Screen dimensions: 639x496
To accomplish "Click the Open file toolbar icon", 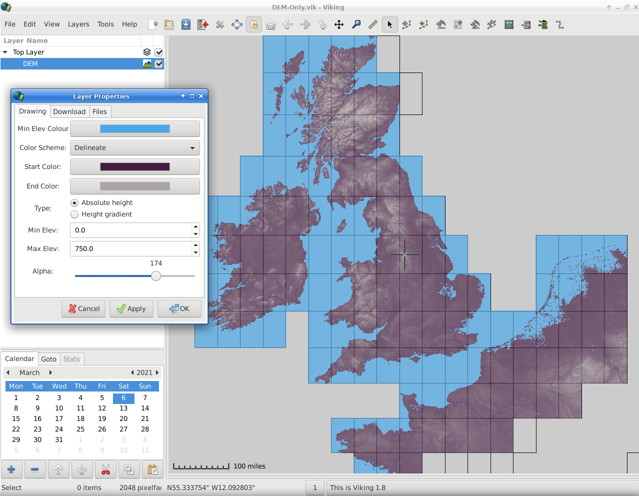I will coord(169,24).
